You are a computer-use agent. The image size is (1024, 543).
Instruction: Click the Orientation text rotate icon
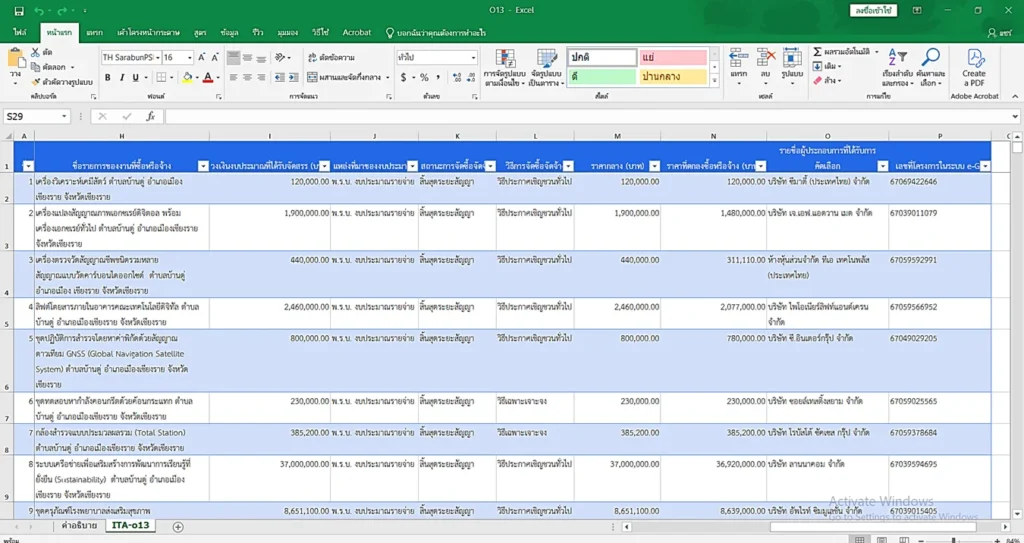pos(280,58)
